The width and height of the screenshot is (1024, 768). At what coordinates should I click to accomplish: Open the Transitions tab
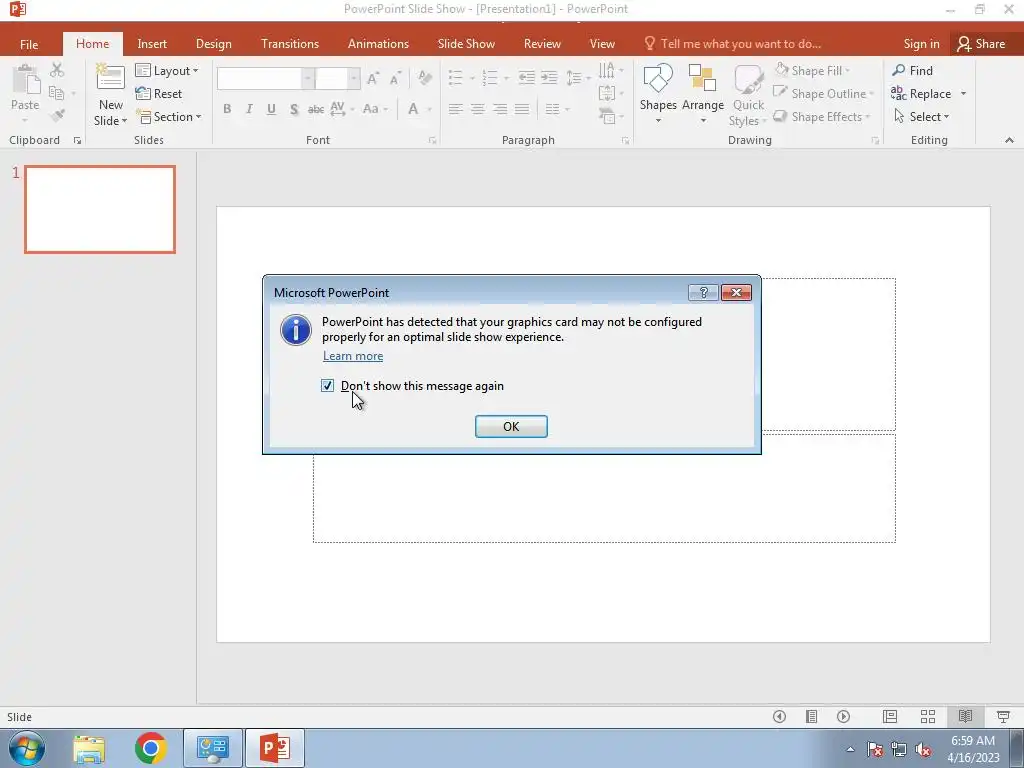(x=290, y=44)
